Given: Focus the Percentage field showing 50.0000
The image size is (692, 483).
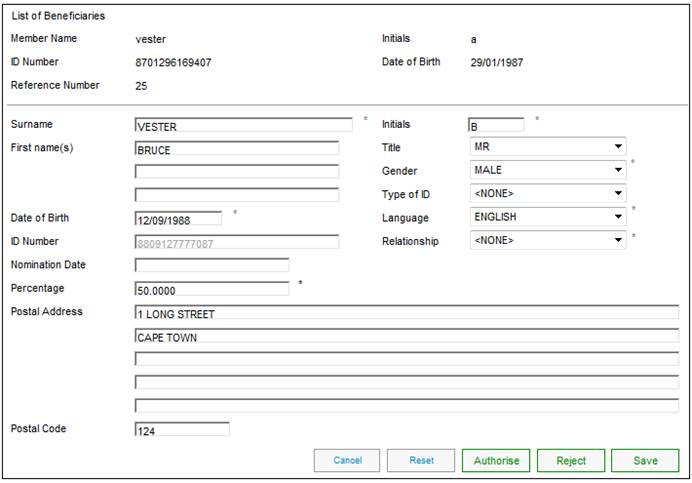Looking at the screenshot, I should tap(211, 289).
